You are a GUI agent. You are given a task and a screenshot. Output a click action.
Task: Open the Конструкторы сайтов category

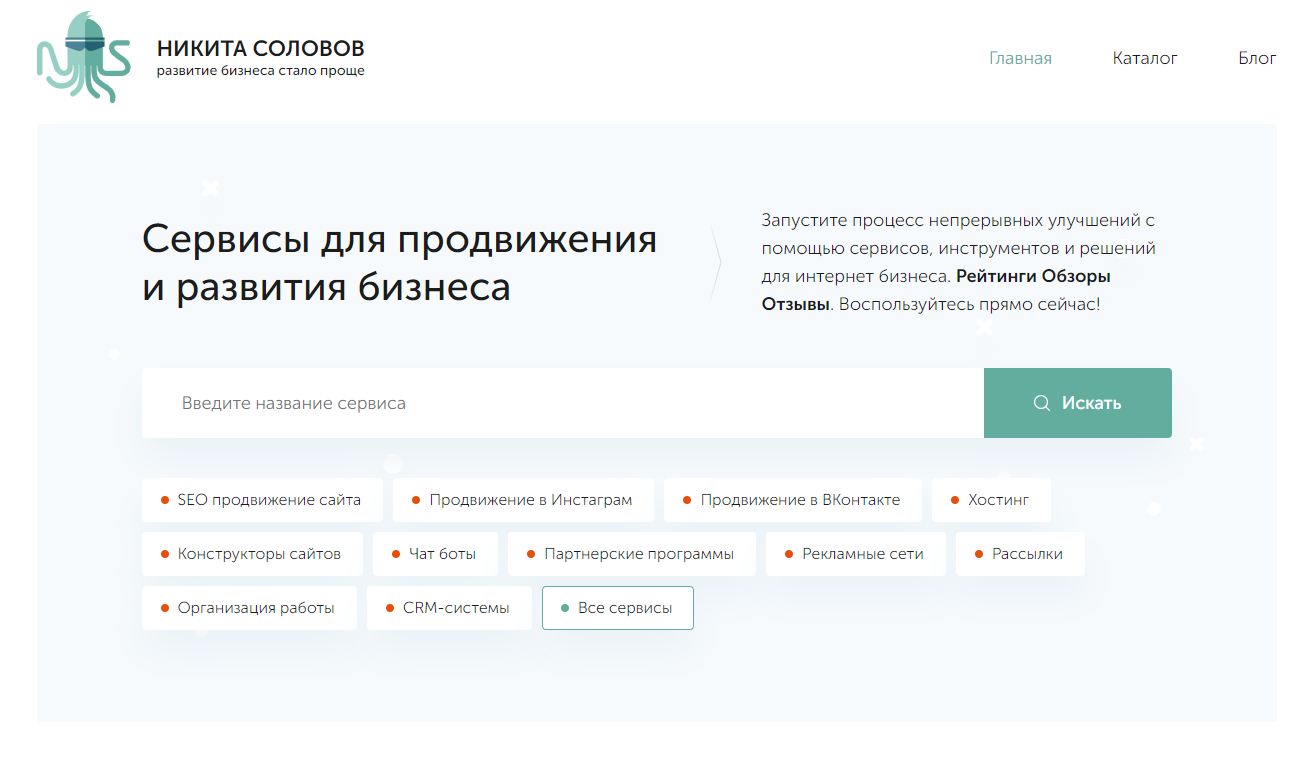coord(251,553)
